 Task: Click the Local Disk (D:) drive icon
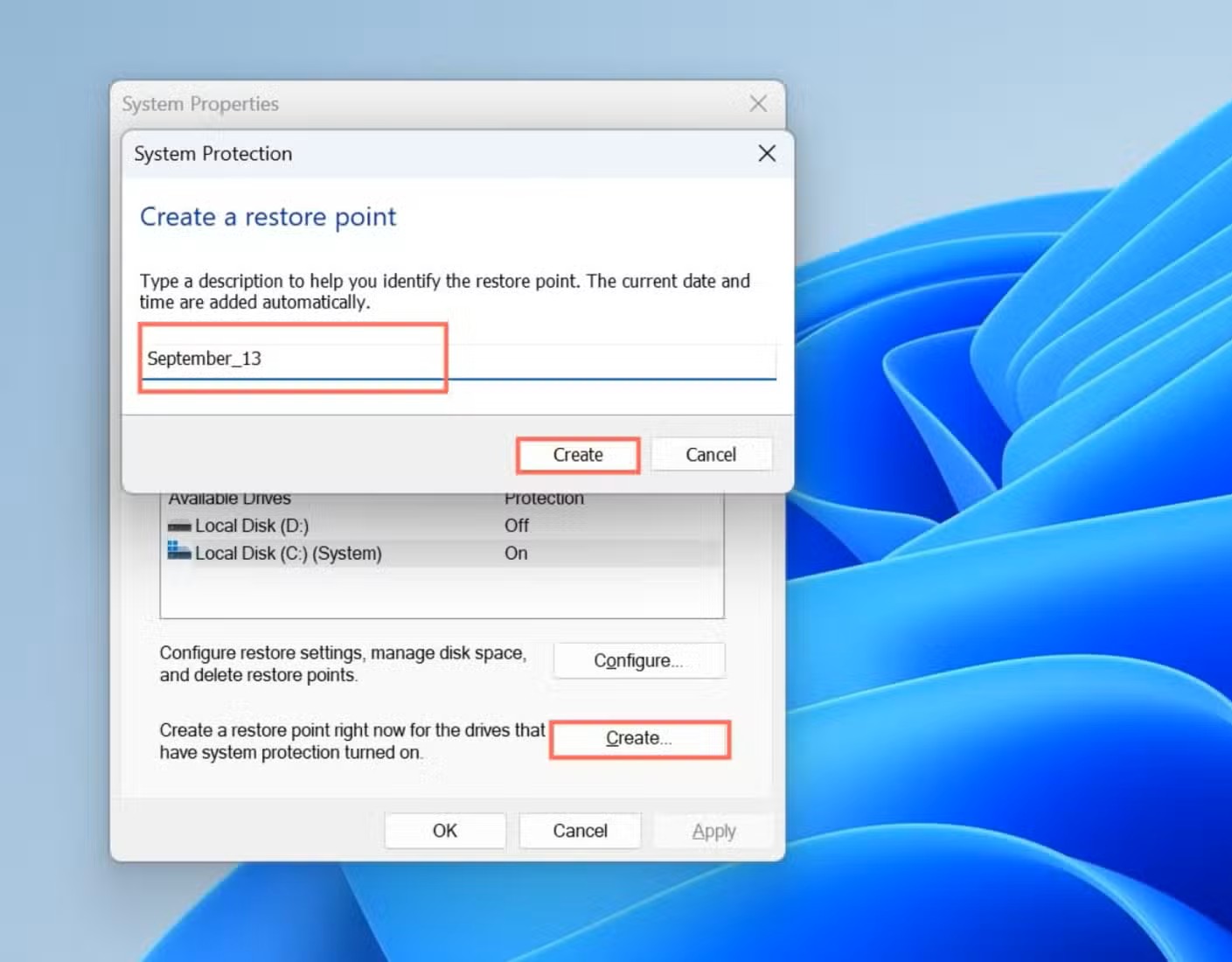point(177,525)
